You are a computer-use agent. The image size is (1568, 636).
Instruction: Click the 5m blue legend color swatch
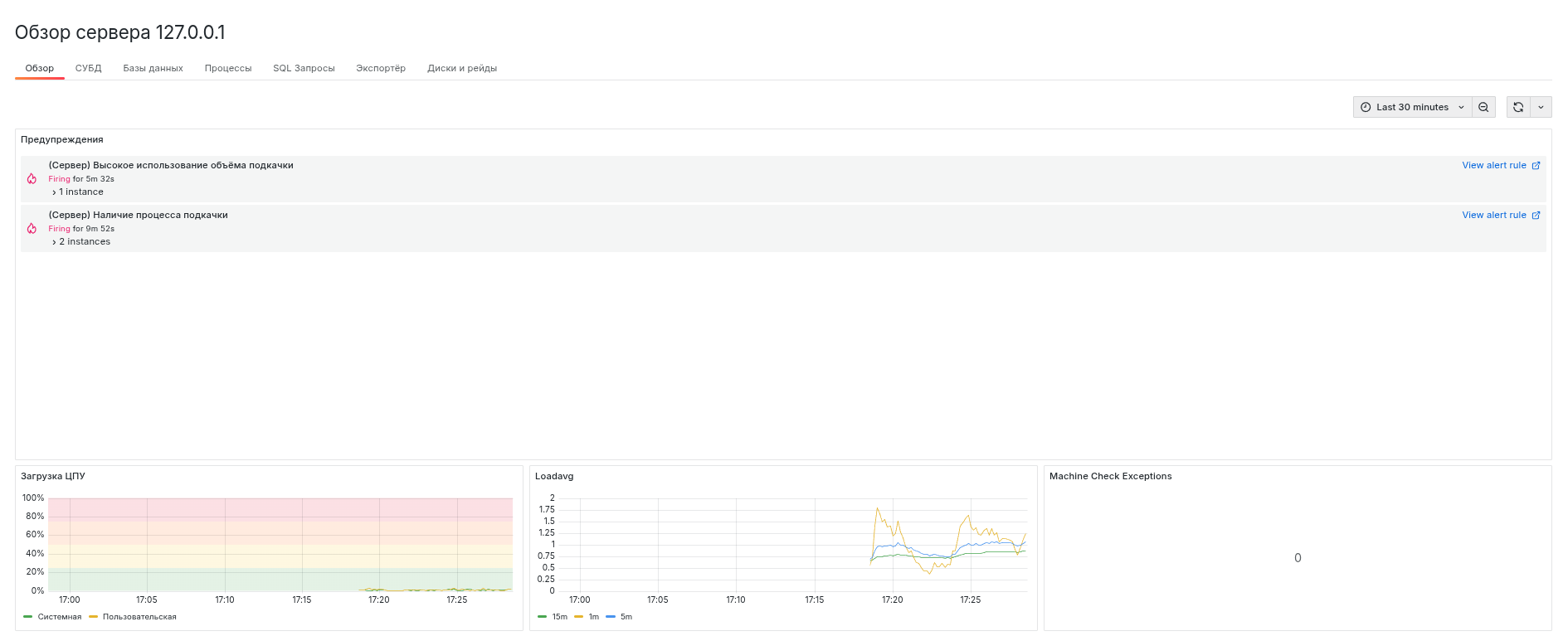pos(611,617)
